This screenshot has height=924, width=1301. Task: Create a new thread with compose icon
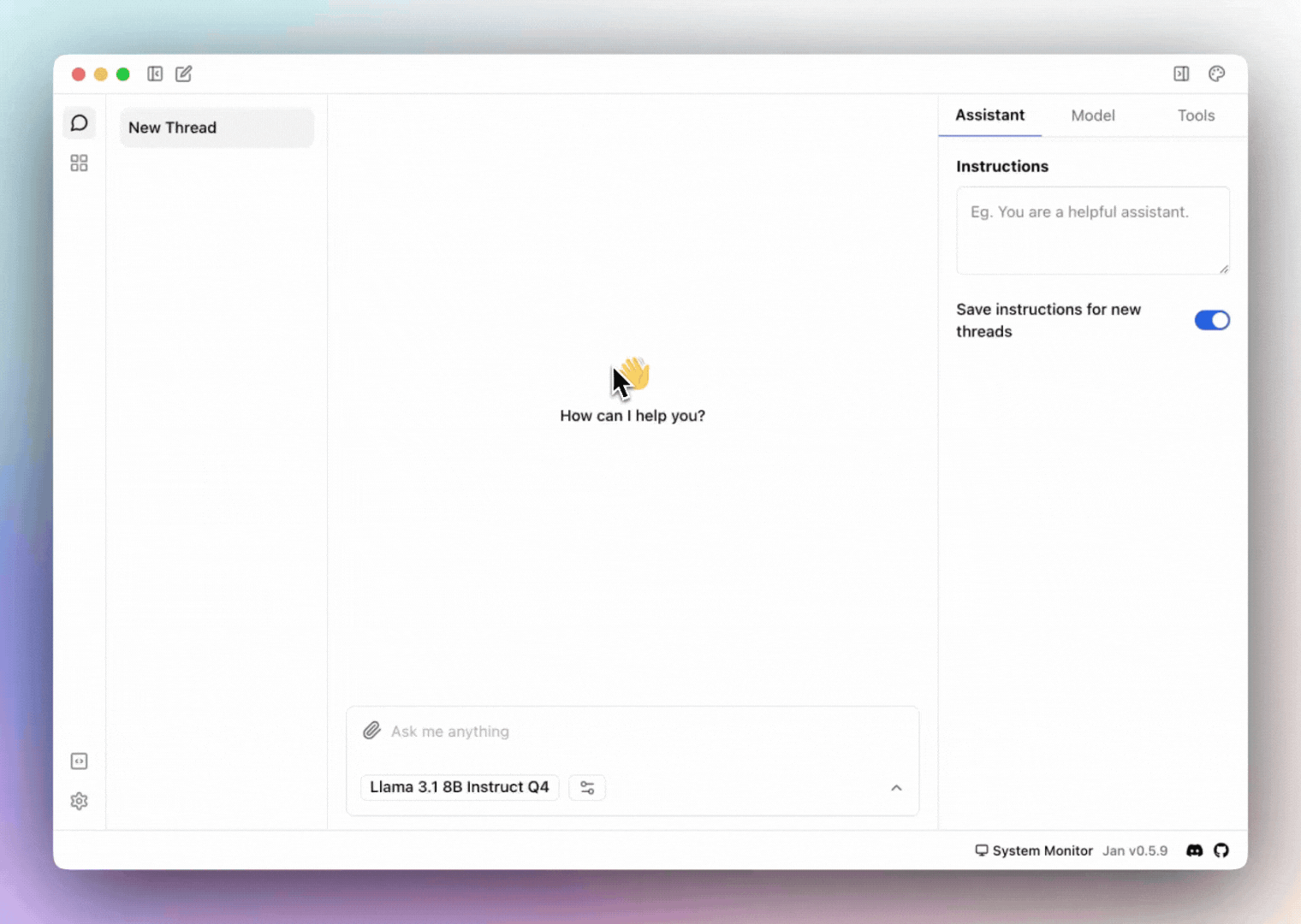184,74
